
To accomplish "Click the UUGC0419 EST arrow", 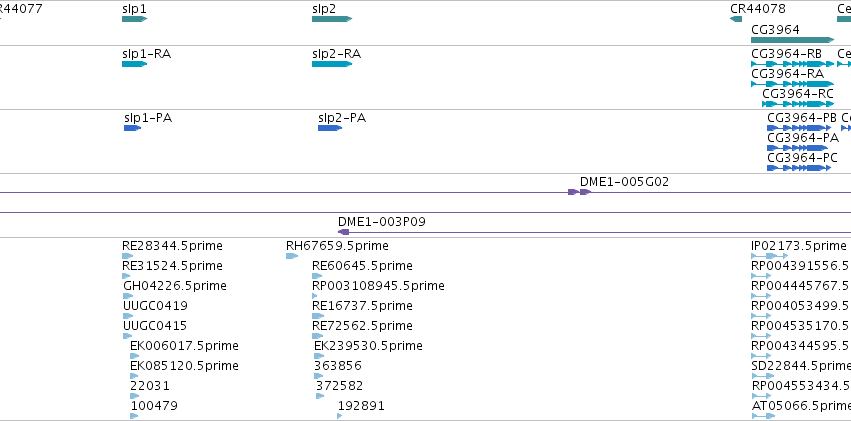I will tap(128, 316).
